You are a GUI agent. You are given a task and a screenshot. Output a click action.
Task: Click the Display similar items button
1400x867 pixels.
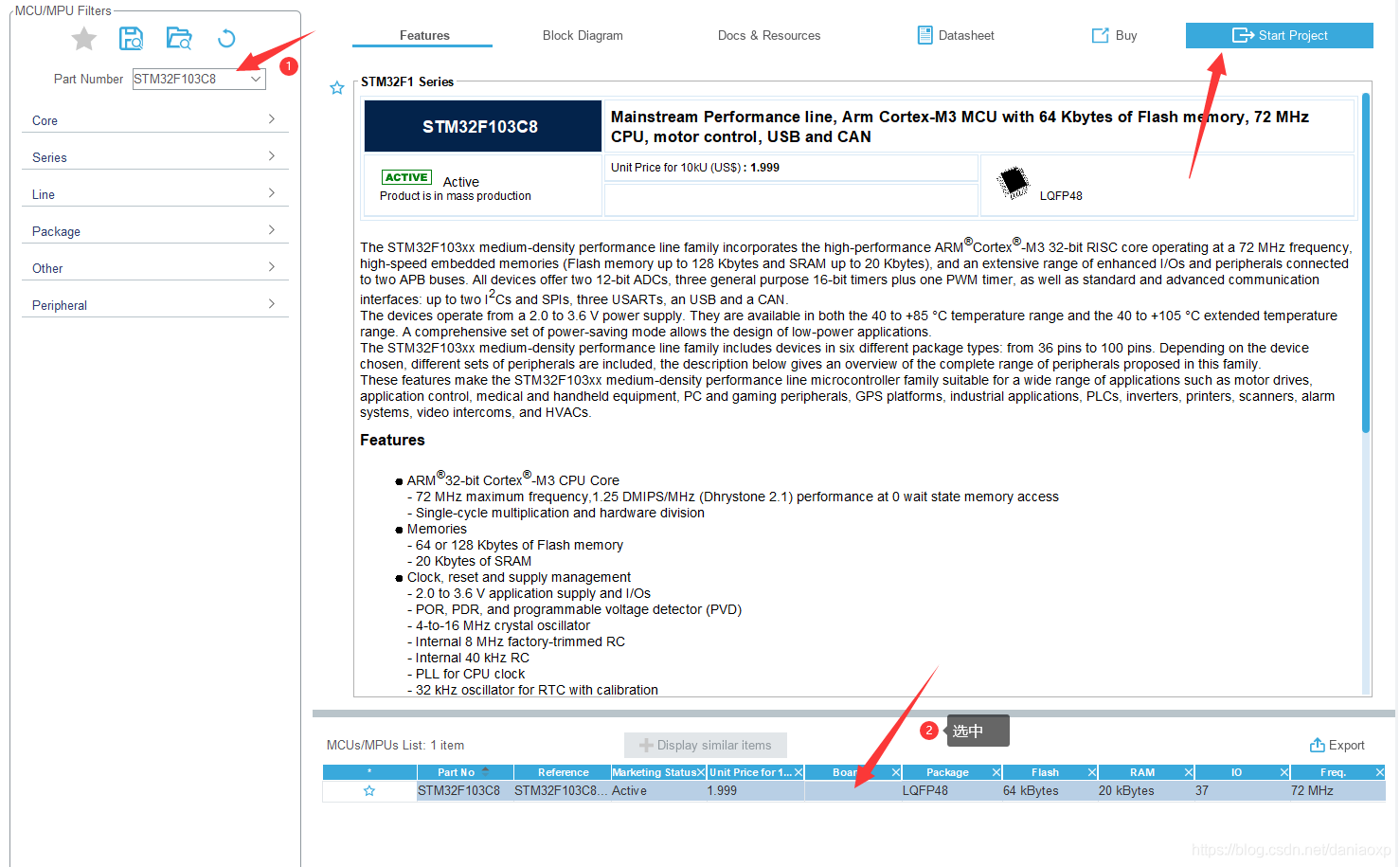[706, 746]
